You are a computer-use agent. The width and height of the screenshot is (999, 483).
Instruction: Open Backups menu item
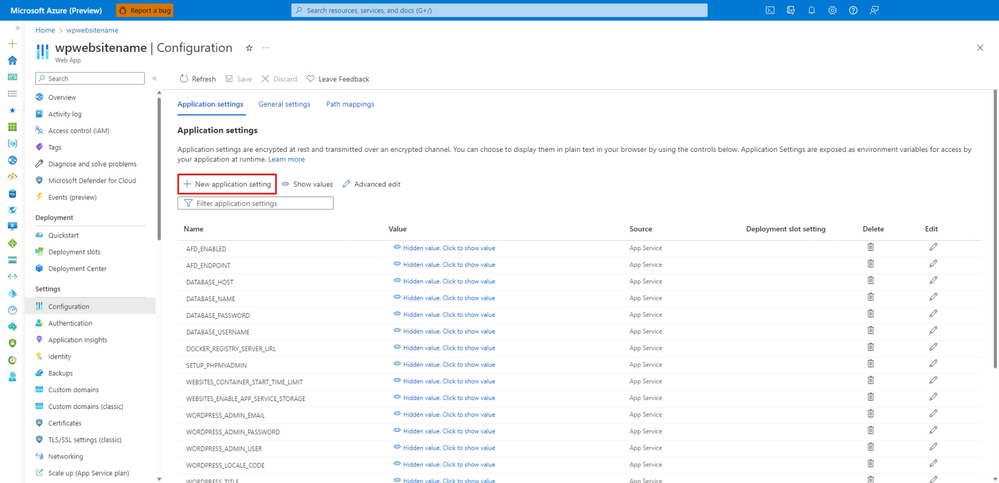click(61, 373)
